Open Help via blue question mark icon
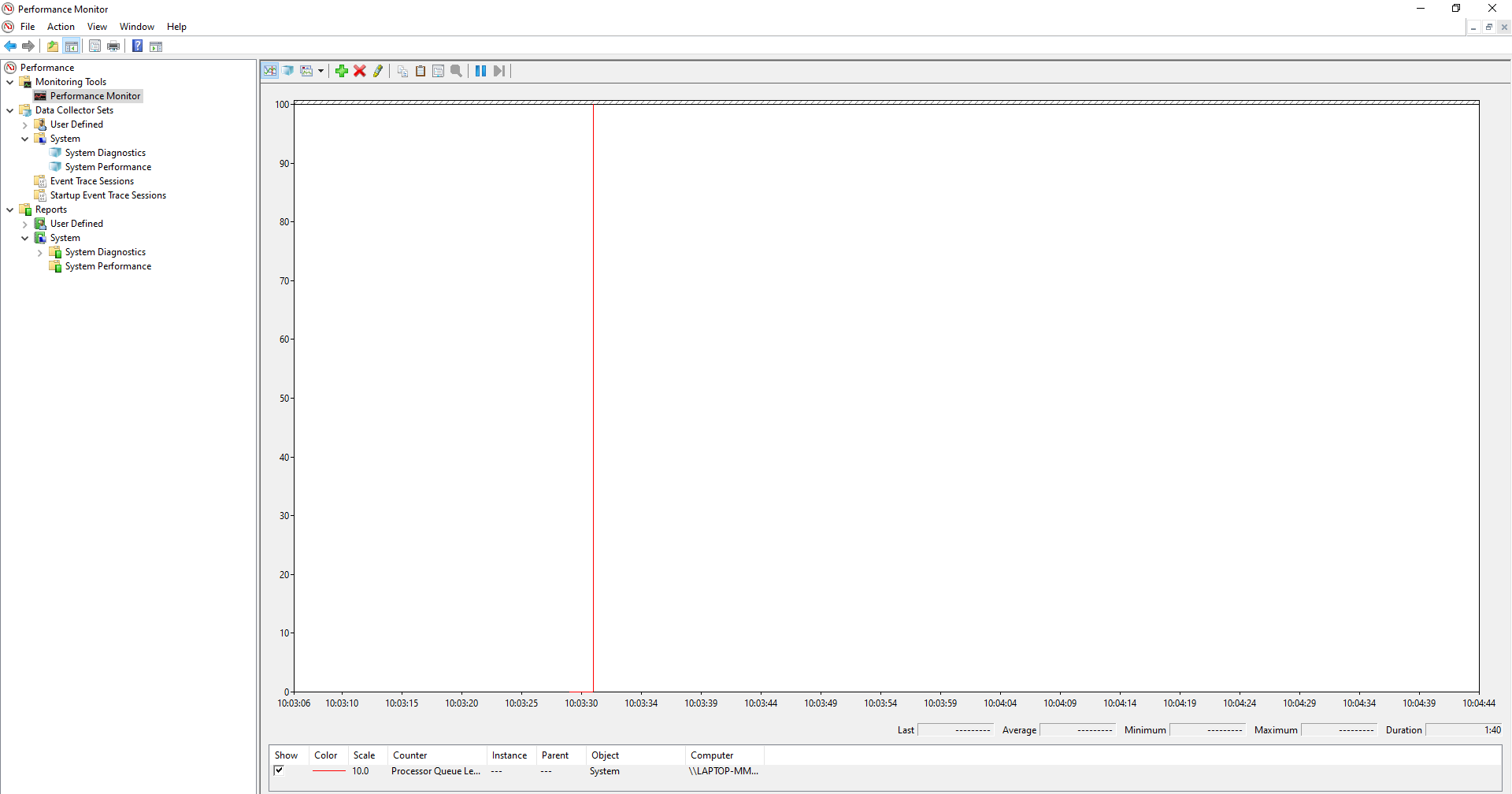This screenshot has width=1512, height=794. pos(137,46)
